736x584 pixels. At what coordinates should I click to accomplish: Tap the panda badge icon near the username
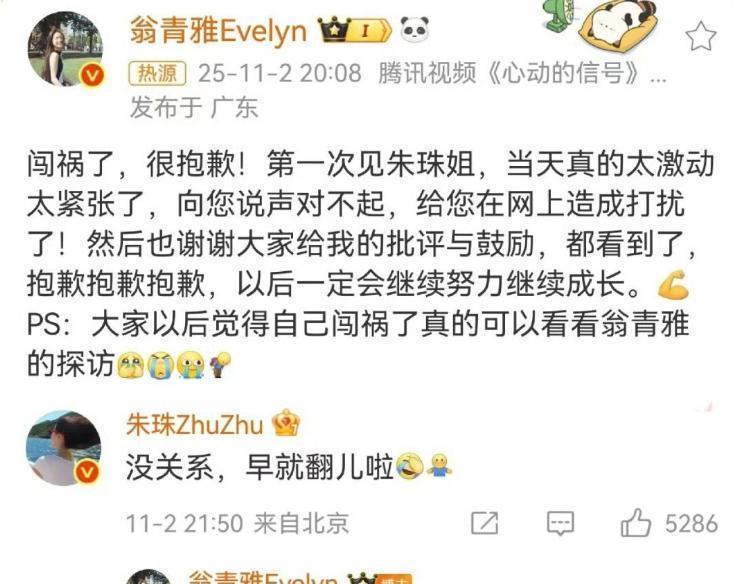coord(415,29)
